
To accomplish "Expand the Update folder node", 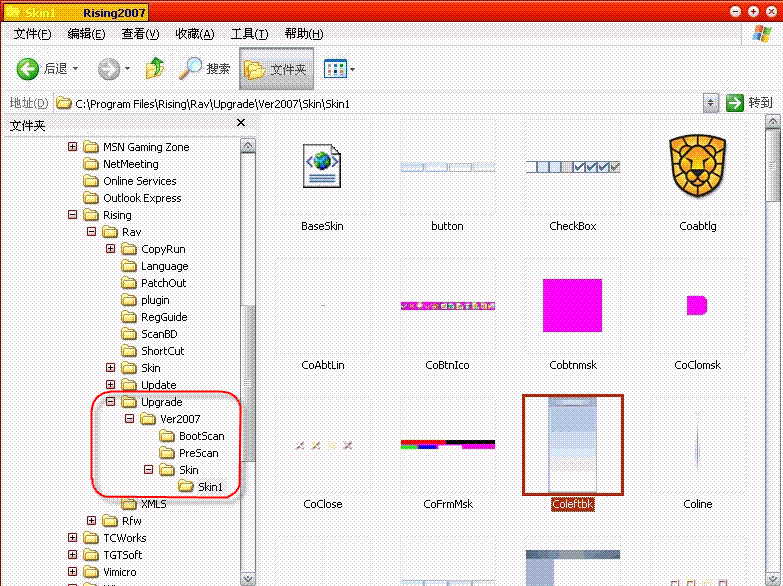I will tap(110, 384).
